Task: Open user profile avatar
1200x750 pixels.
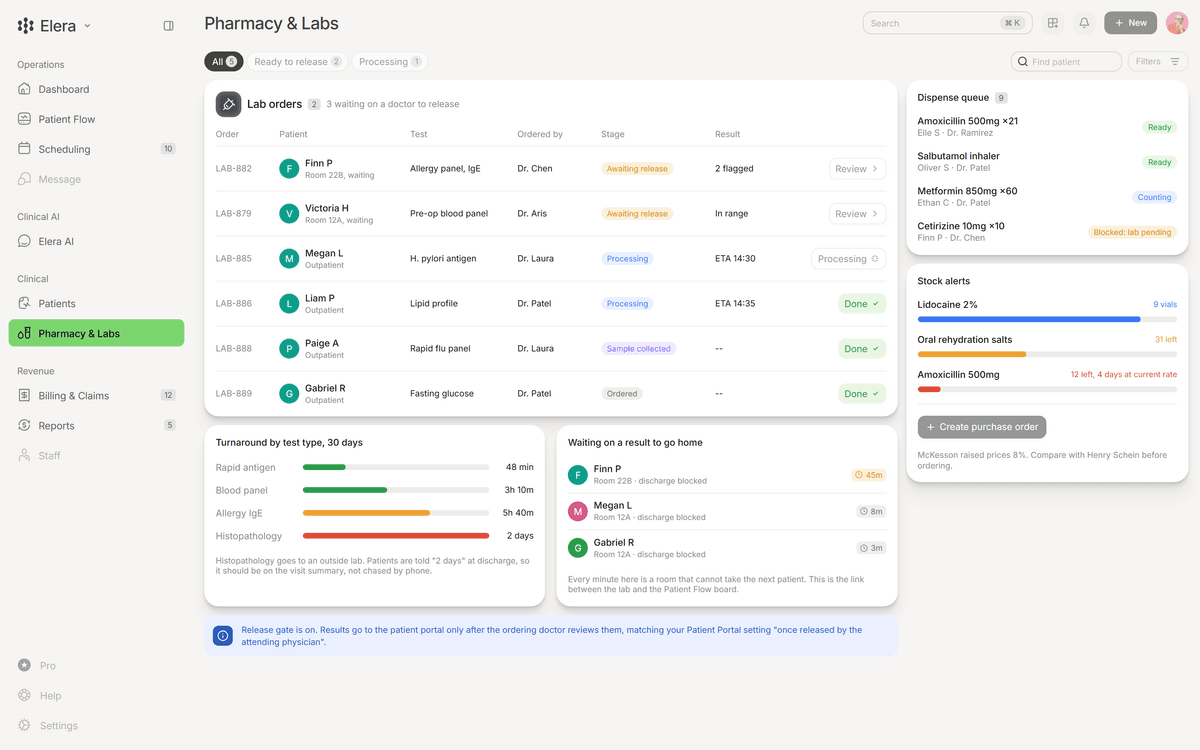Action: tap(1177, 23)
